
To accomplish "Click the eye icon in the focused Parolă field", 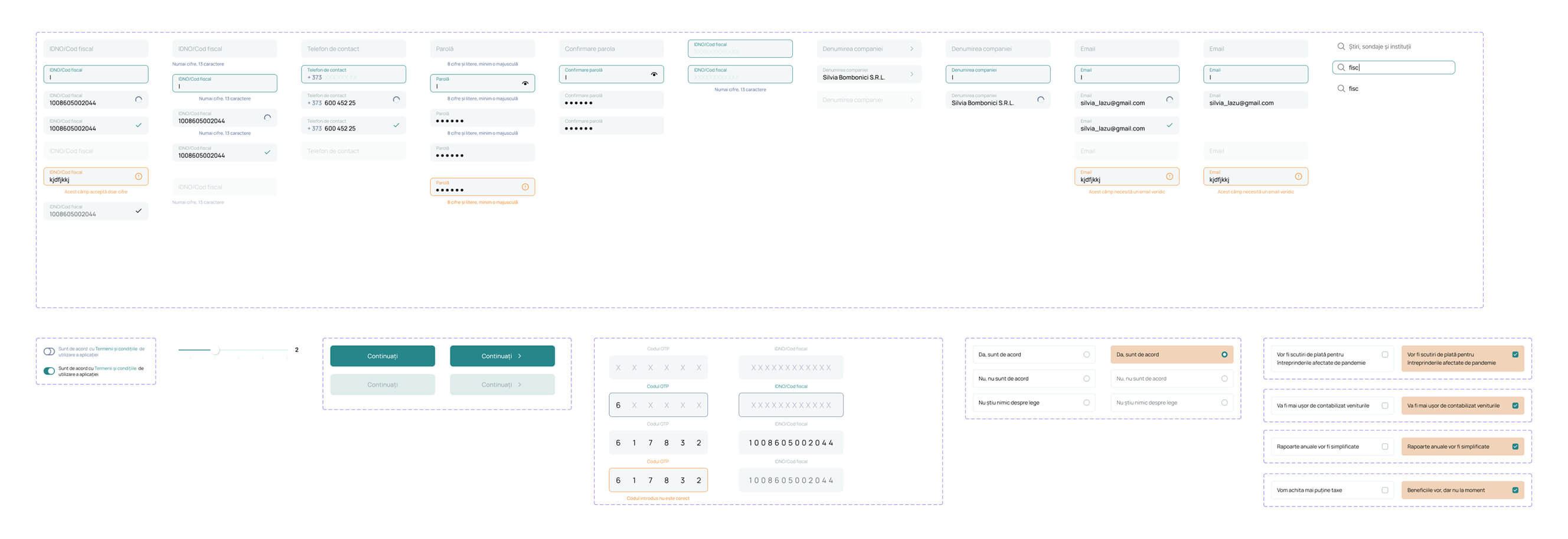I will point(525,83).
